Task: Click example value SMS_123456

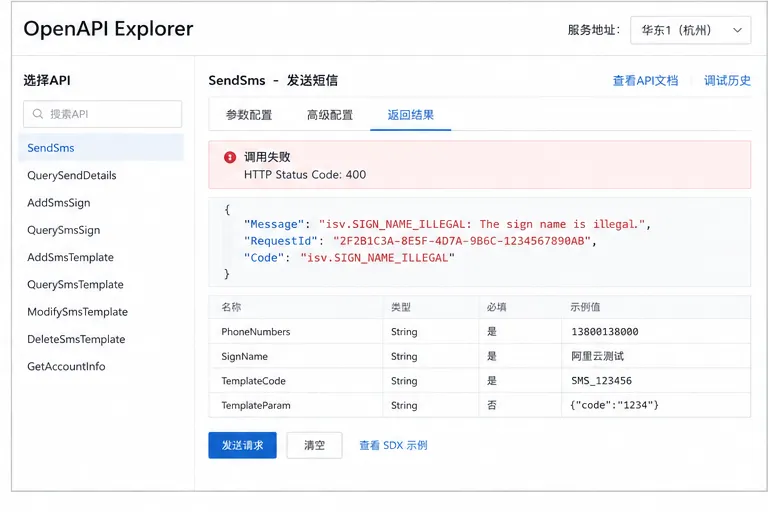Action: pos(601,381)
